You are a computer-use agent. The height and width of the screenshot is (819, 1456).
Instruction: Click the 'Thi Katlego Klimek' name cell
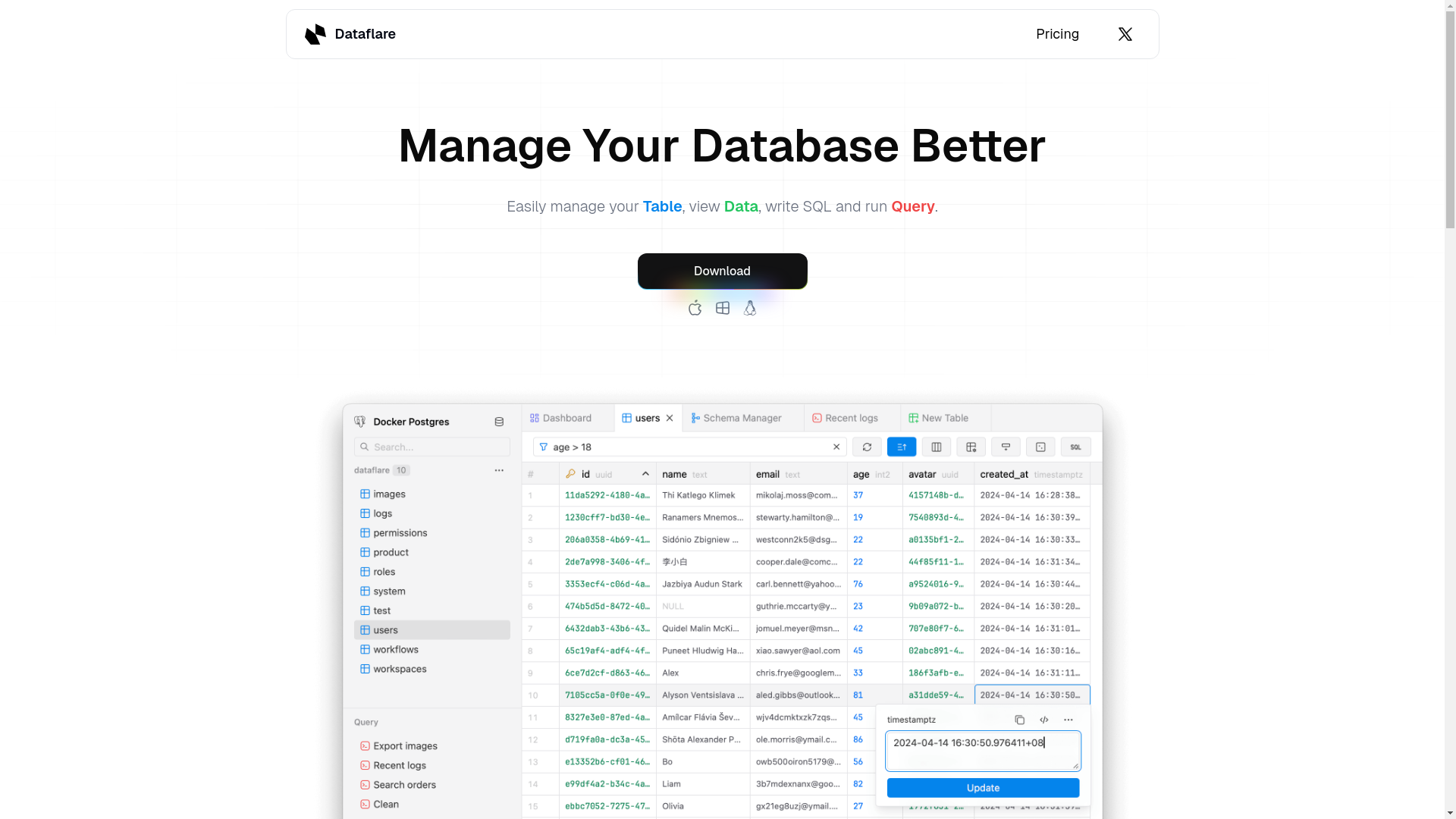[x=703, y=495]
